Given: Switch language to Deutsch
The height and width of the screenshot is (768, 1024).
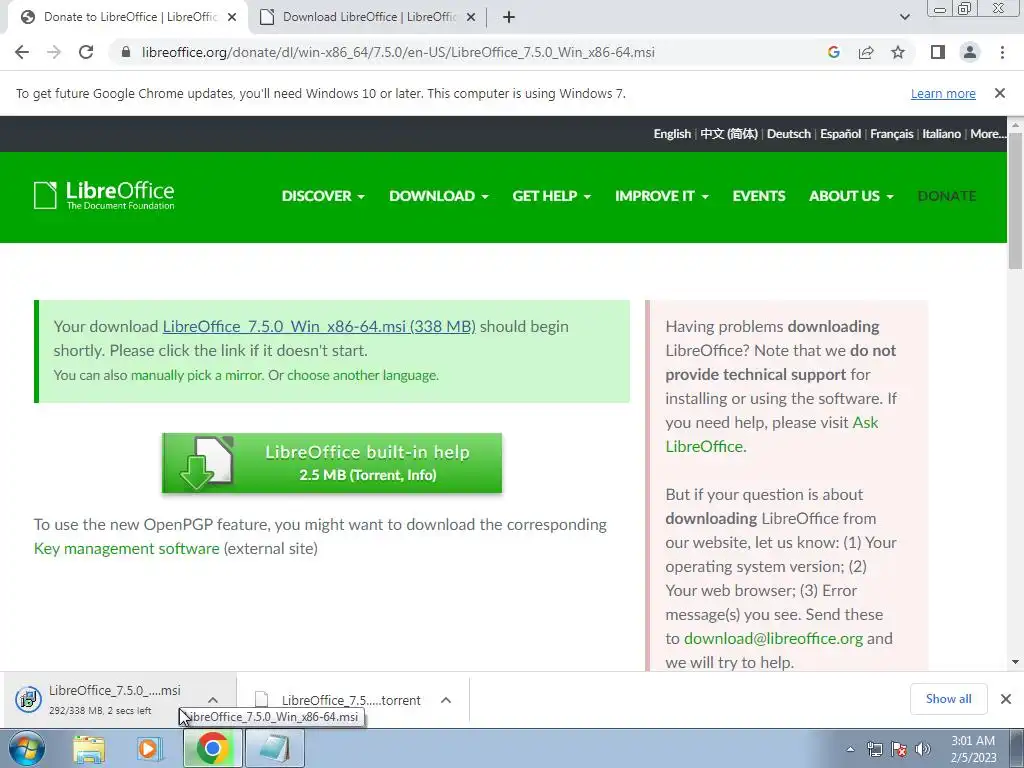Looking at the screenshot, I should click(x=788, y=134).
